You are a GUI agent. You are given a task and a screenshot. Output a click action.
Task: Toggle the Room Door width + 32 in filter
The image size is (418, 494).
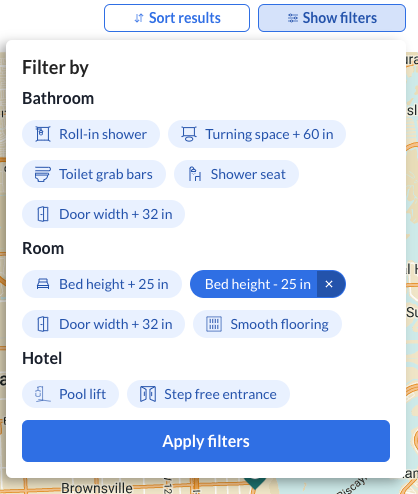(103, 324)
